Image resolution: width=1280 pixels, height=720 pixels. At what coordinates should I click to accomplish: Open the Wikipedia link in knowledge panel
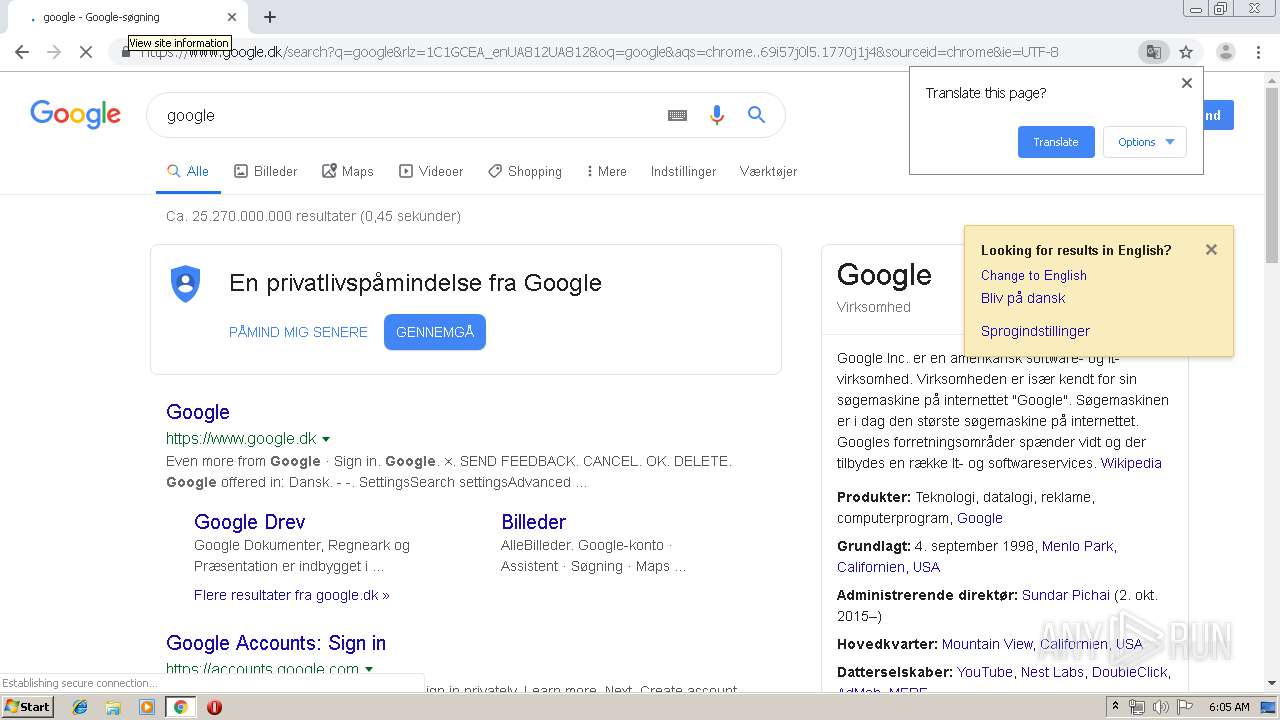tap(1131, 463)
